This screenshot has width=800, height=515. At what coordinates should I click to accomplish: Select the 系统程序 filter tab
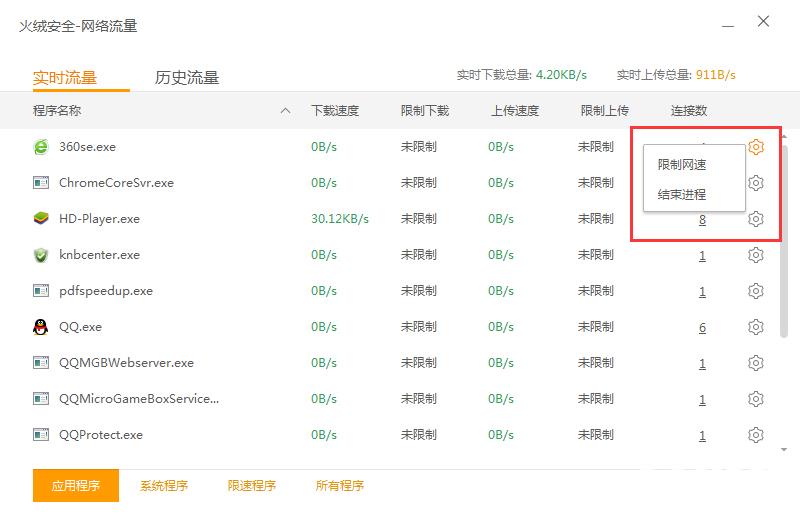tap(164, 485)
